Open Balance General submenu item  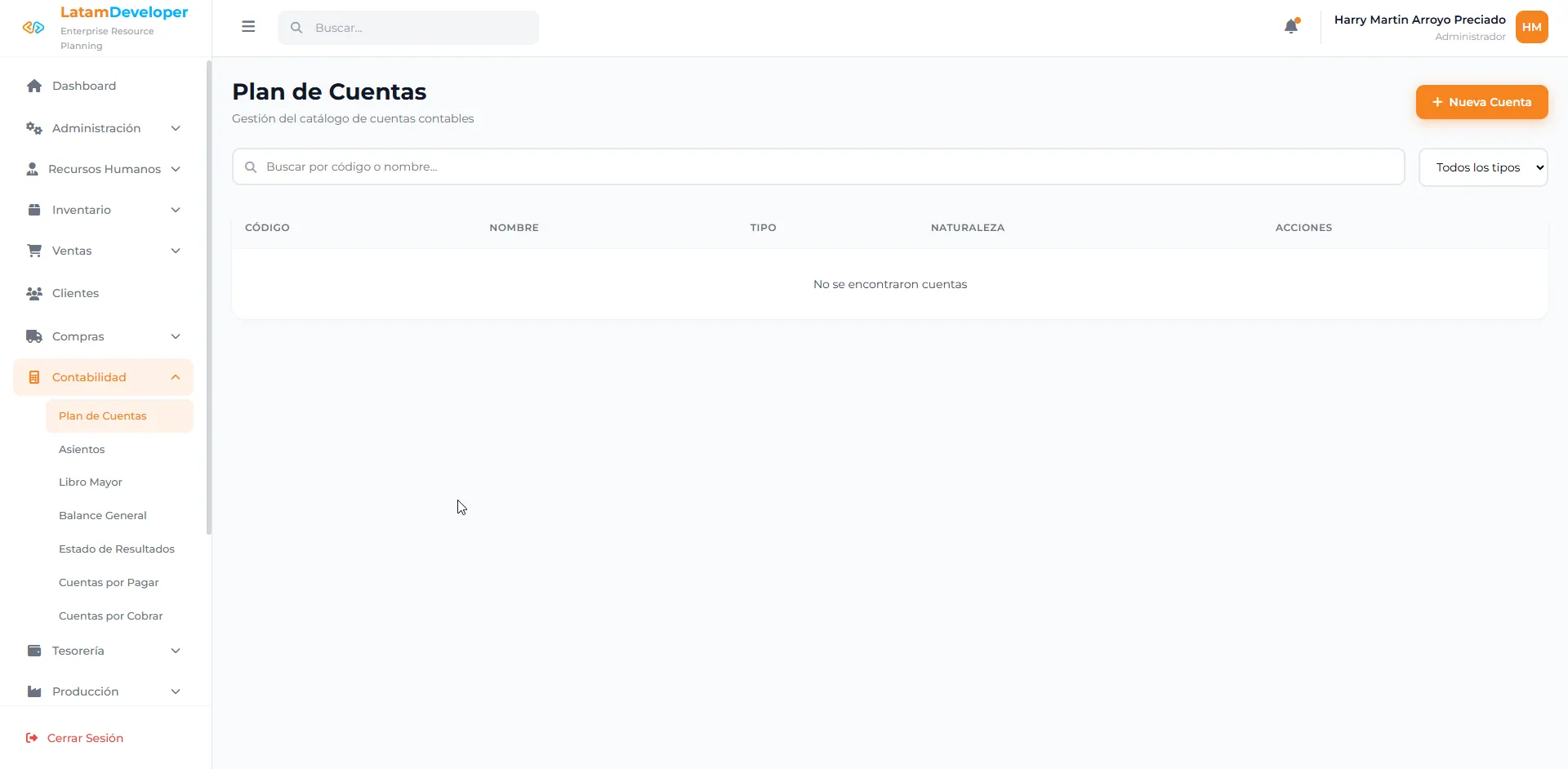click(119, 515)
